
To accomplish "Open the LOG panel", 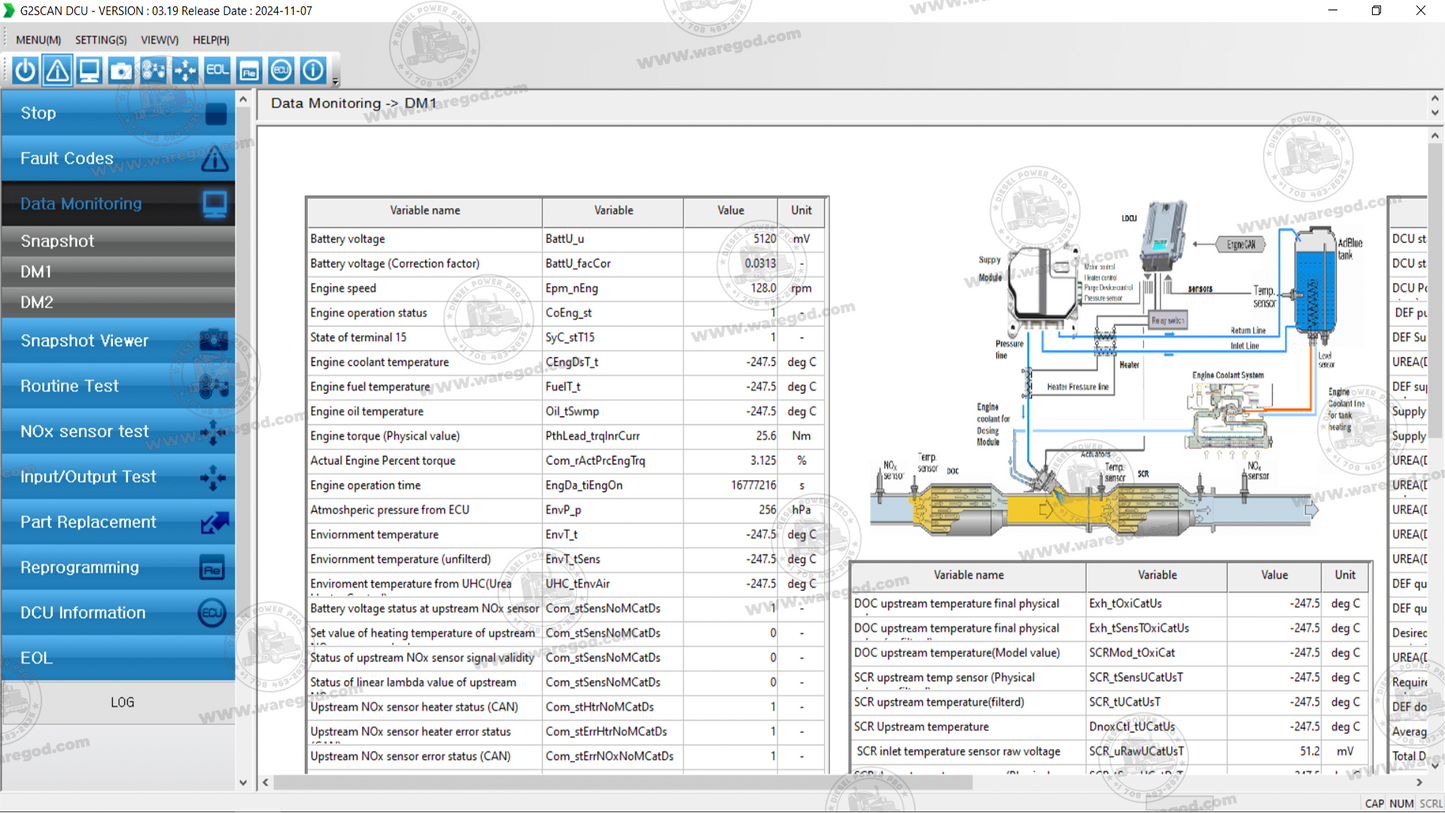I will coord(121,702).
